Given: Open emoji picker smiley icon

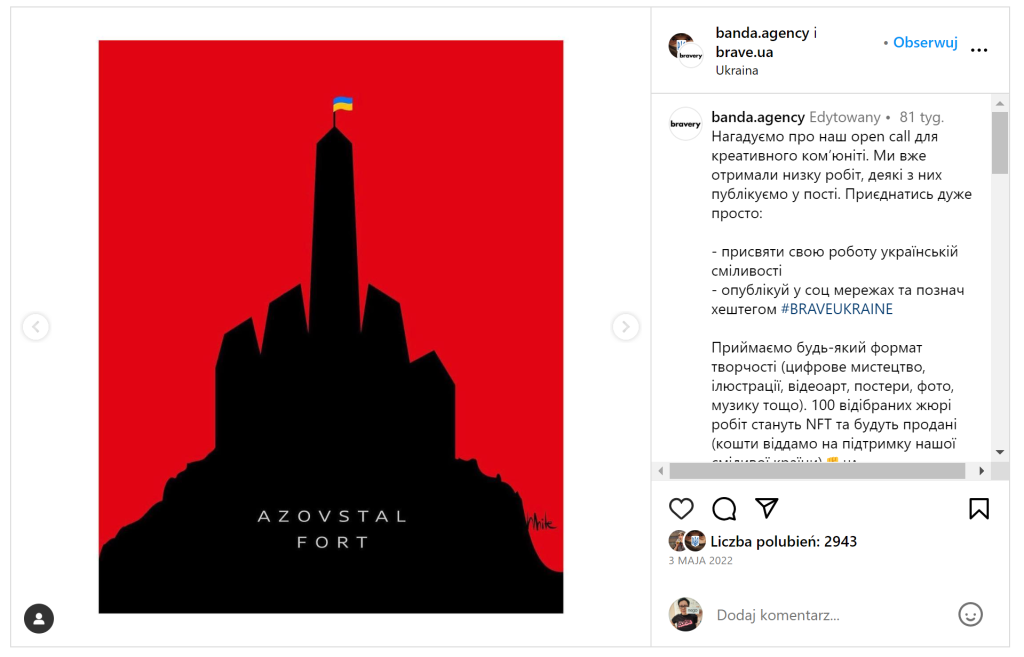Looking at the screenshot, I should click(x=970, y=614).
